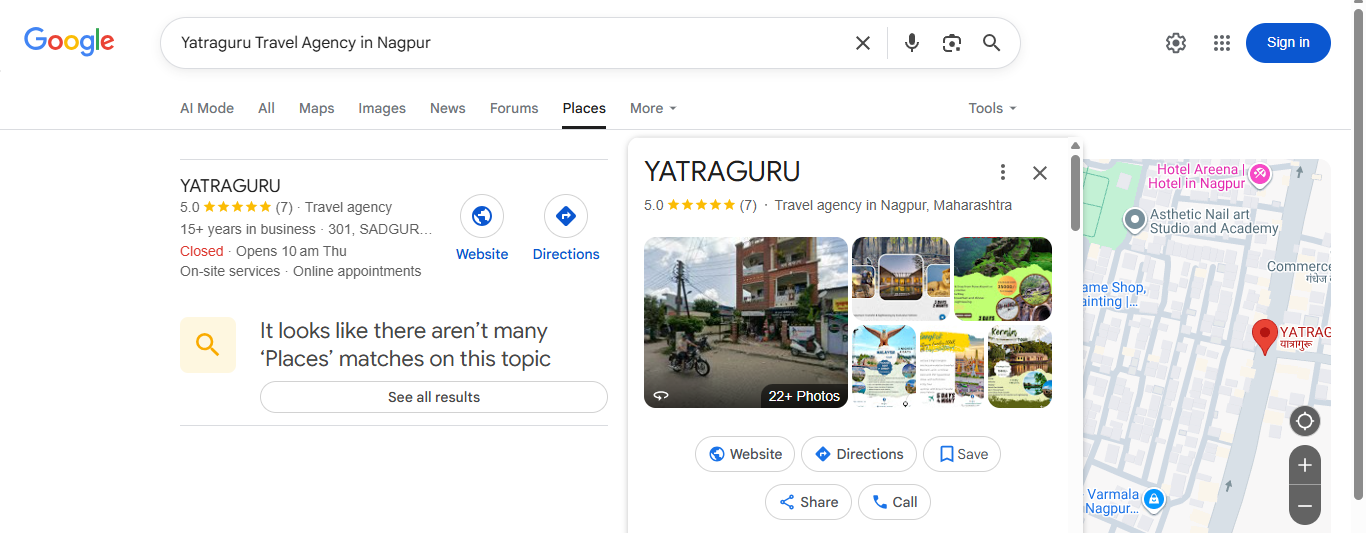Switch to the News tab
The height and width of the screenshot is (533, 1366).
(x=448, y=108)
